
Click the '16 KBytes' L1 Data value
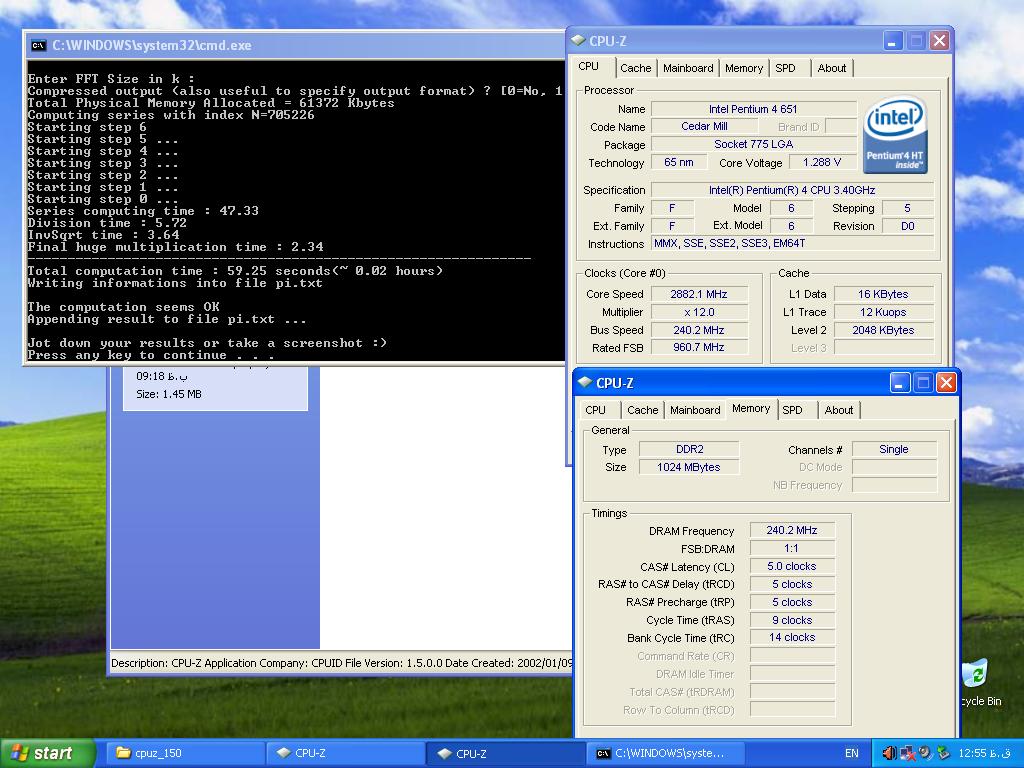click(x=883, y=295)
